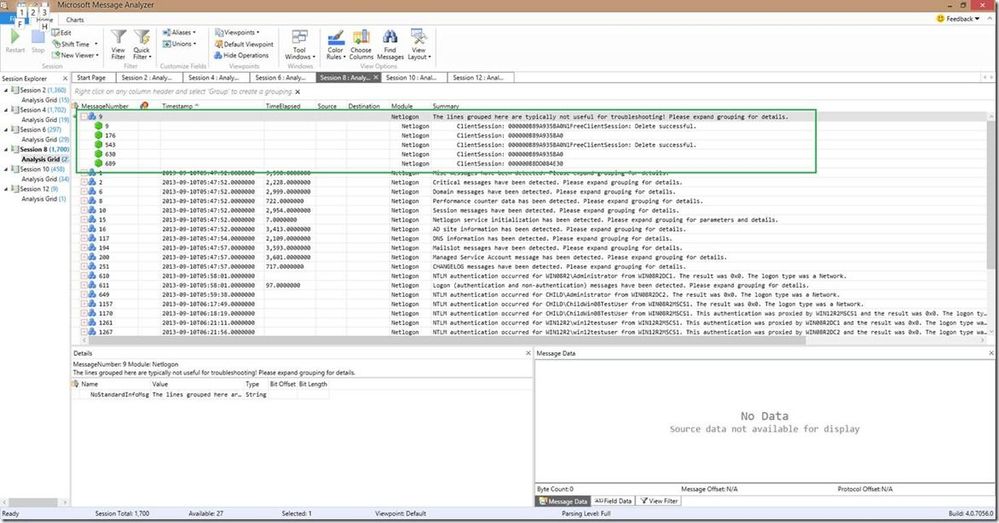Select Session 12 tree node

pyautogui.click(x=36, y=189)
